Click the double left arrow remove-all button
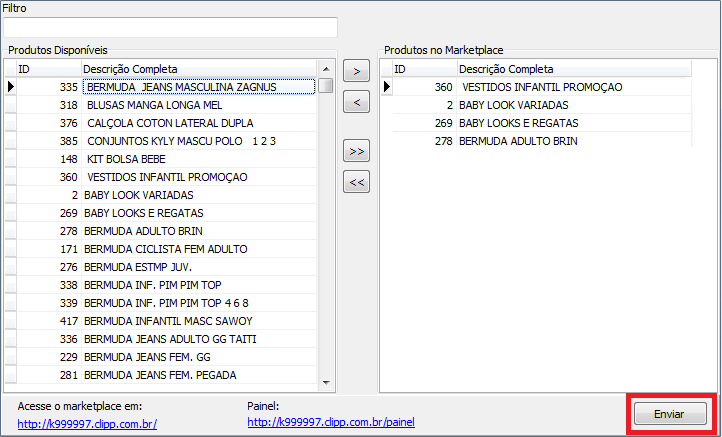This screenshot has height=437, width=722. [357, 182]
